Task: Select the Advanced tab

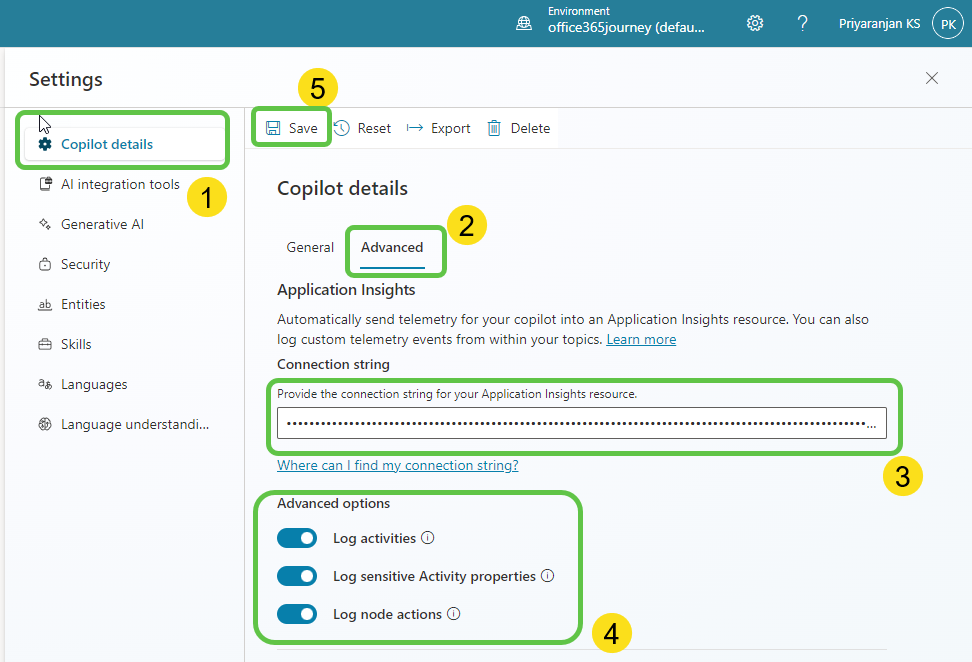Action: (393, 247)
